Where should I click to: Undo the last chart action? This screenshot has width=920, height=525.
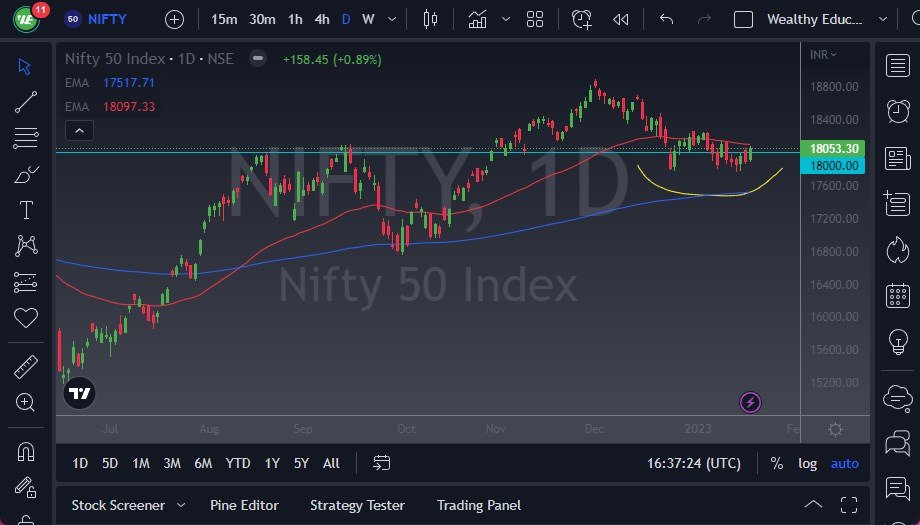click(x=666, y=19)
